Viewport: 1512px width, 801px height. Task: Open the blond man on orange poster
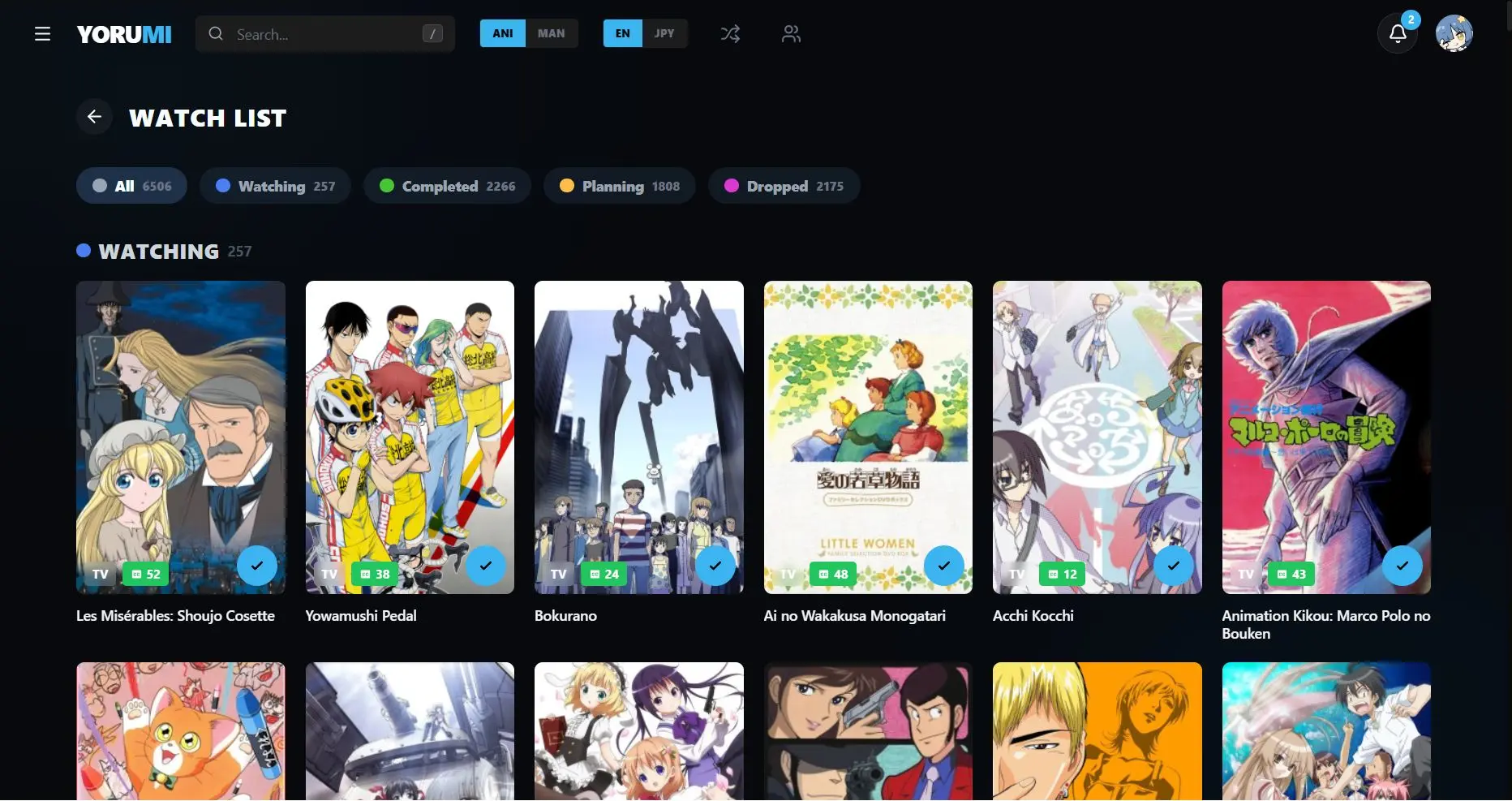click(x=1097, y=731)
